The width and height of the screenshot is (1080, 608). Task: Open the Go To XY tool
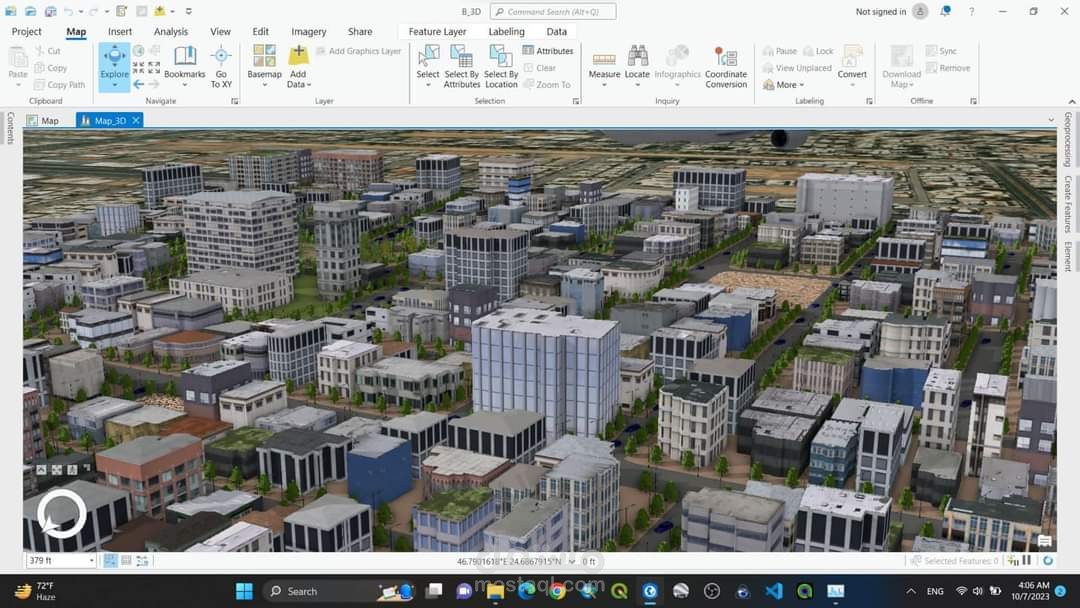tap(221, 66)
